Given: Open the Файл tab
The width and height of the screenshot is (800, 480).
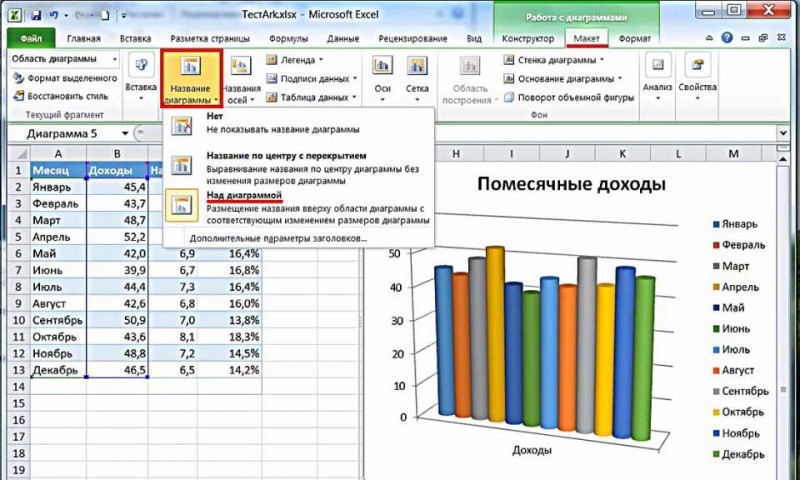Looking at the screenshot, I should [32, 39].
